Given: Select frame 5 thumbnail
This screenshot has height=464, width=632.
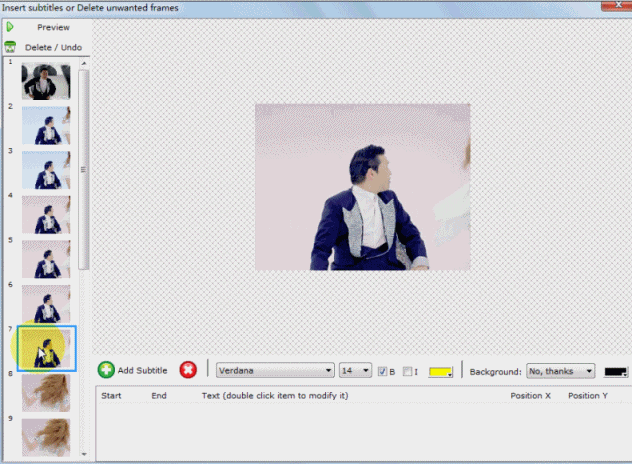Looking at the screenshot, I should [x=46, y=259].
